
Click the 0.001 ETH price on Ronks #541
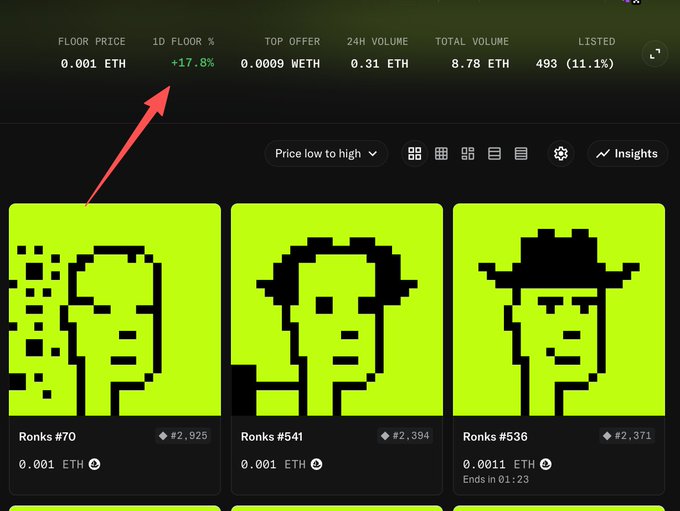[x=273, y=464]
